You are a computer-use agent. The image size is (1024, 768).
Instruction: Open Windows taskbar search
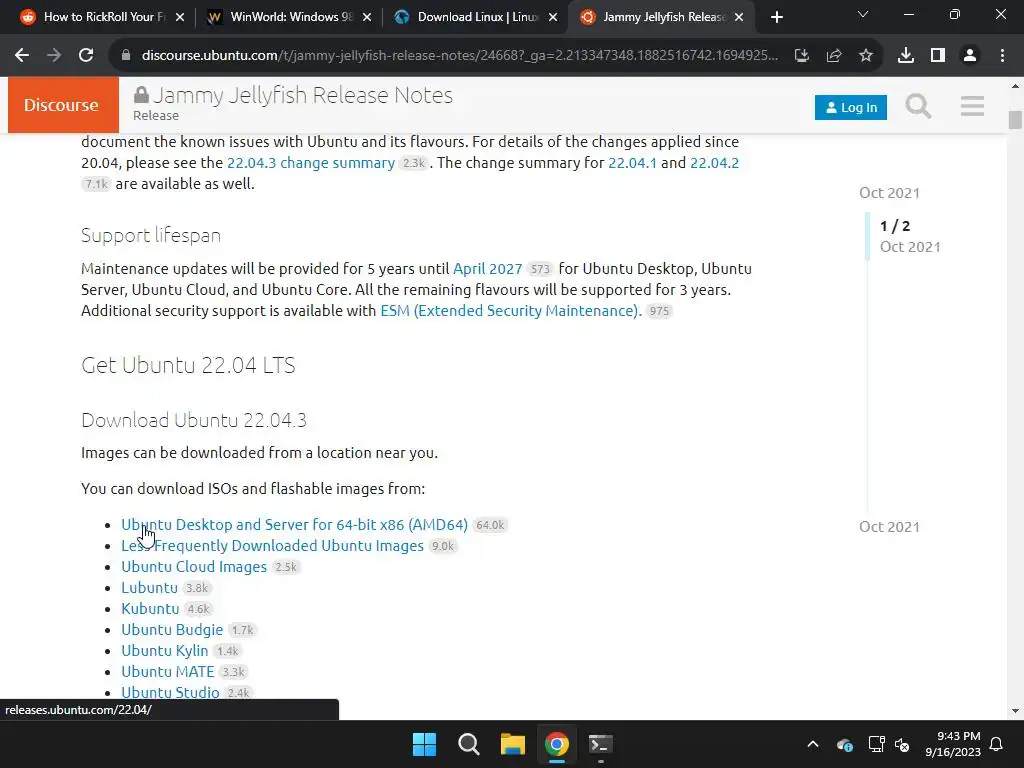pyautogui.click(x=468, y=744)
